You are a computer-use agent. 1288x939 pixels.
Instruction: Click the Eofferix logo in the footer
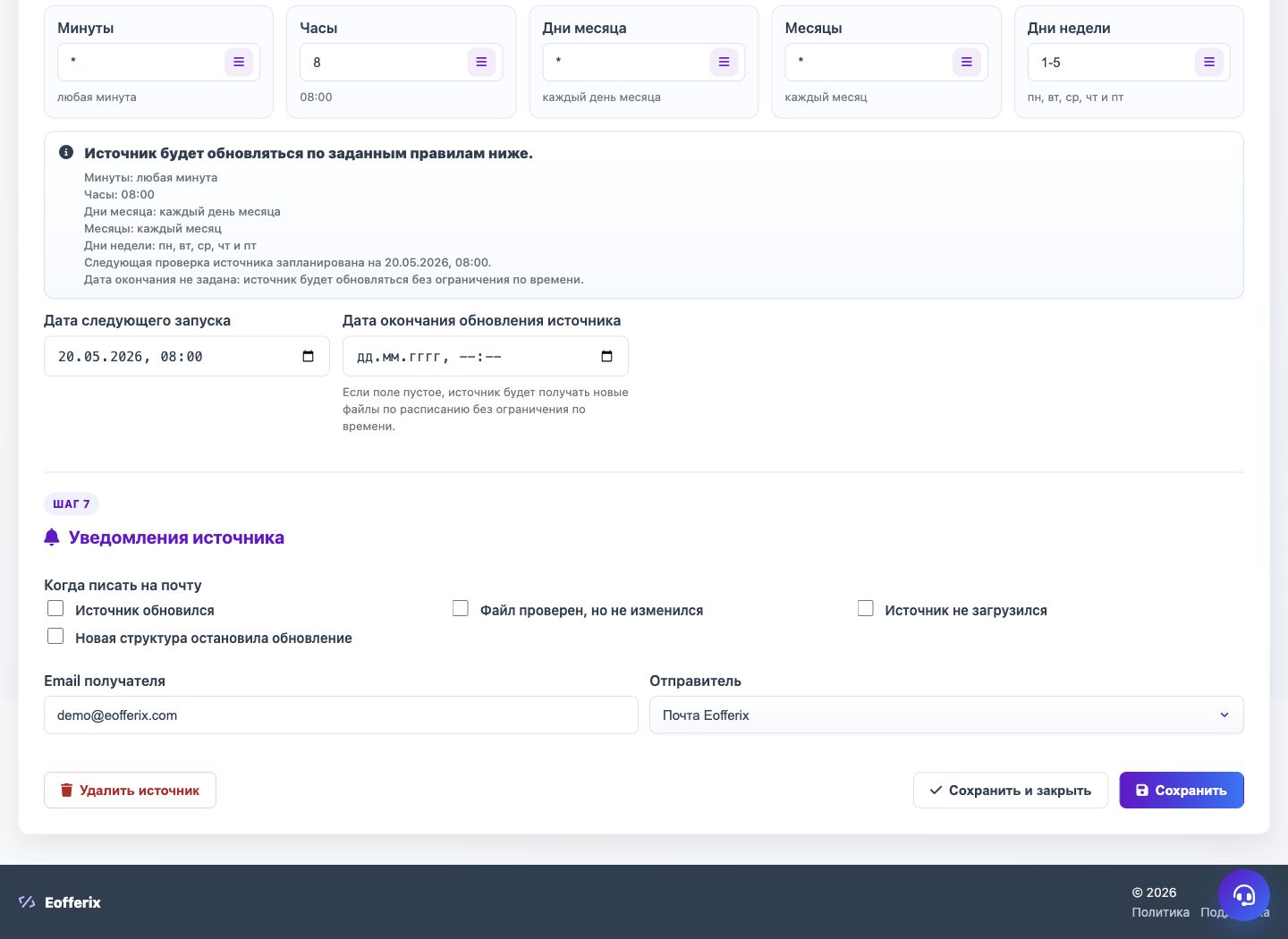click(60, 902)
